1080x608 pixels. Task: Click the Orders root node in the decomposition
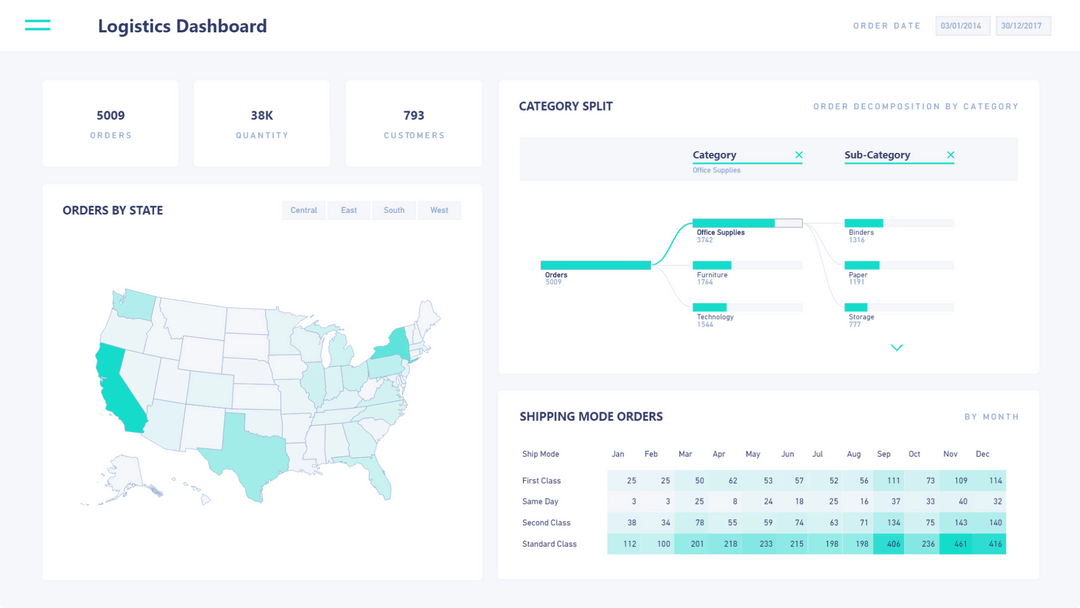pos(595,265)
